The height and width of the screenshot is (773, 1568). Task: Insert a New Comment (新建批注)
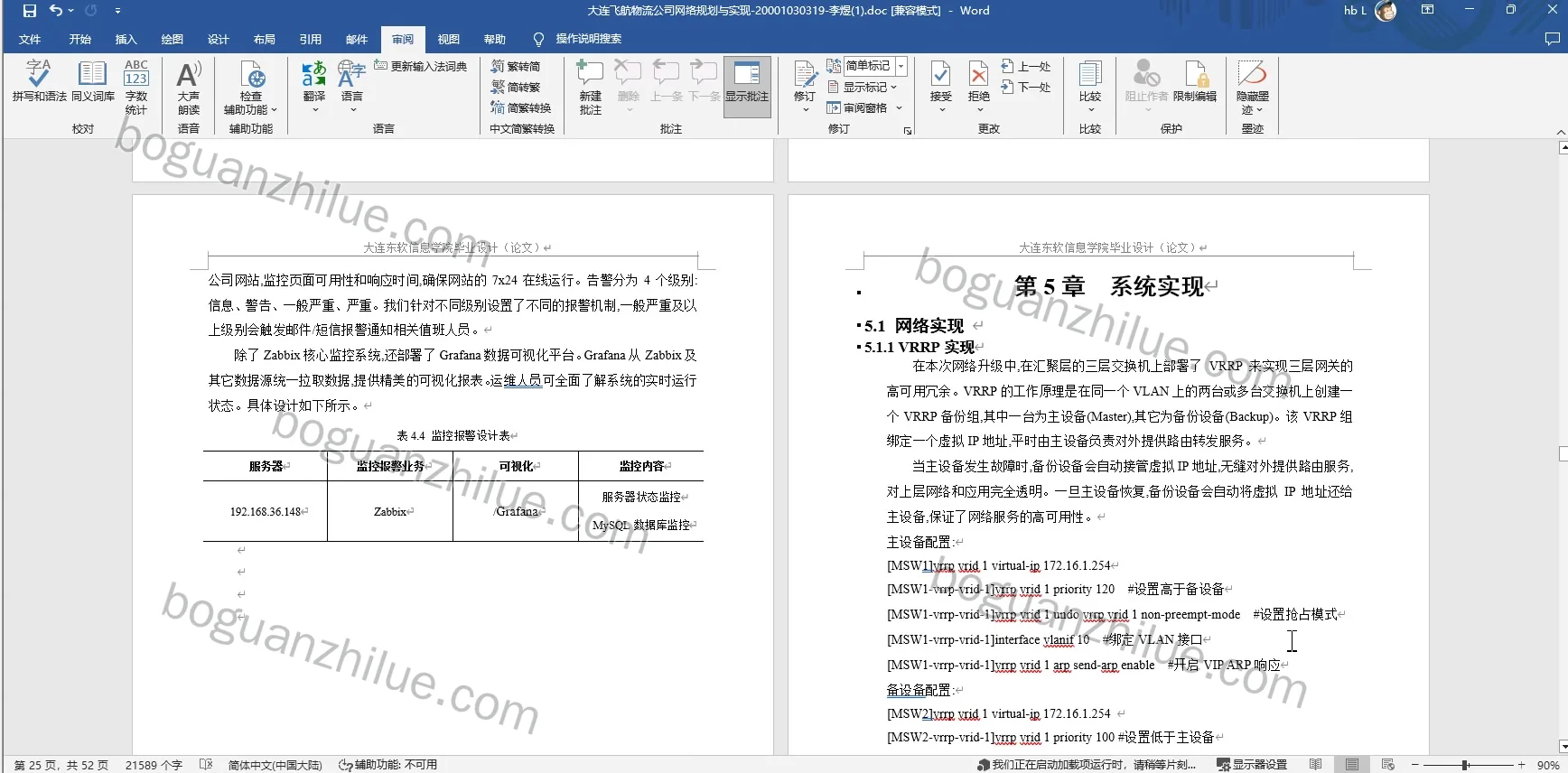590,87
